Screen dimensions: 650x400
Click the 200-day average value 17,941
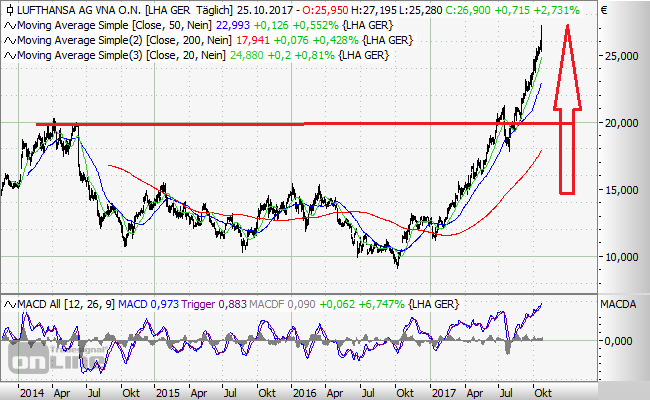point(253,40)
